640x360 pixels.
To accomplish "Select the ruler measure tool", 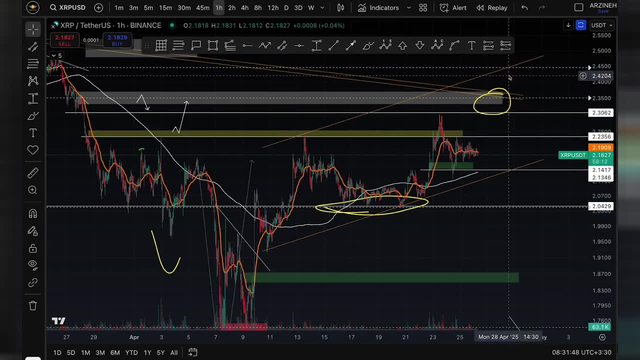I will tap(33, 173).
